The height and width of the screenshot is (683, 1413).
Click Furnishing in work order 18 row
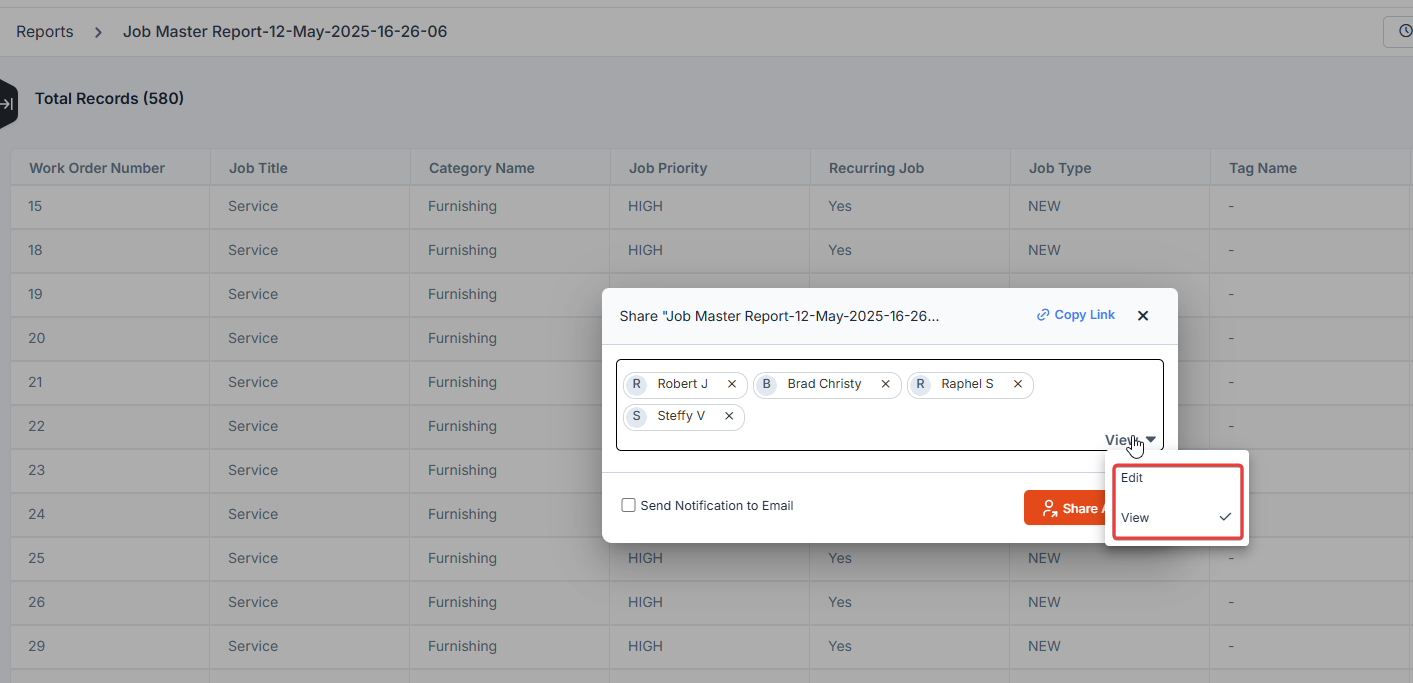coord(462,250)
